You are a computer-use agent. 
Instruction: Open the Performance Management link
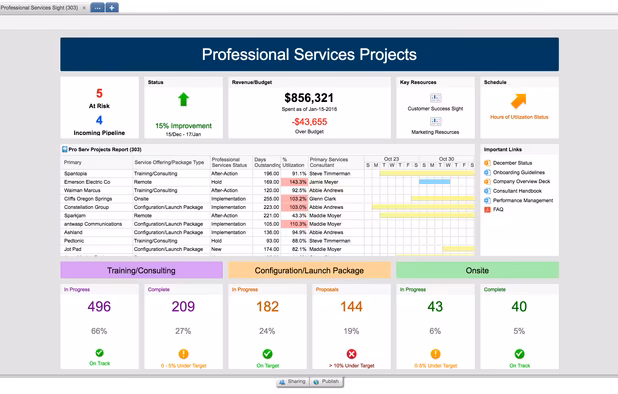point(523,200)
